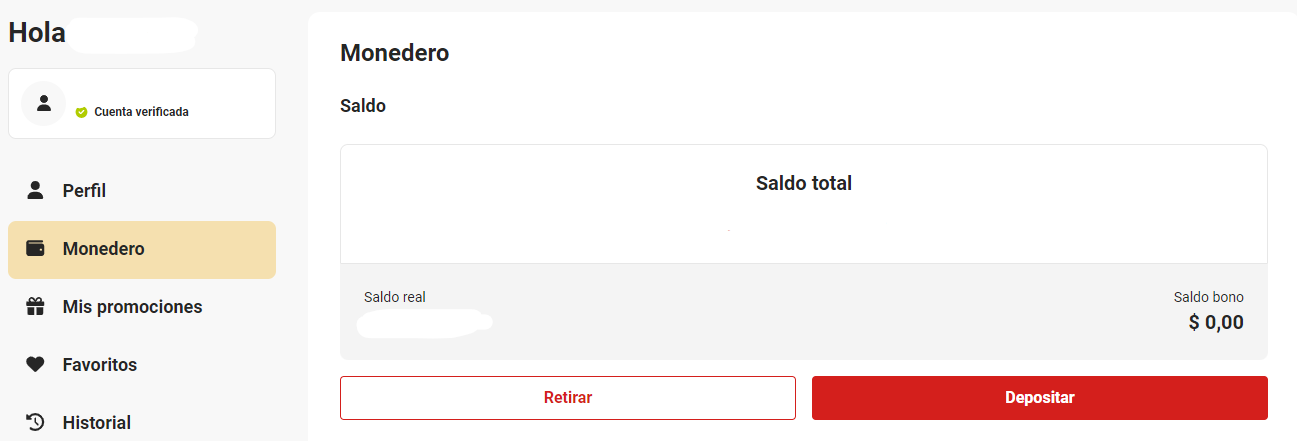Click the Historial clock icon
Viewport: 1297px width, 441px height.
tap(35, 422)
